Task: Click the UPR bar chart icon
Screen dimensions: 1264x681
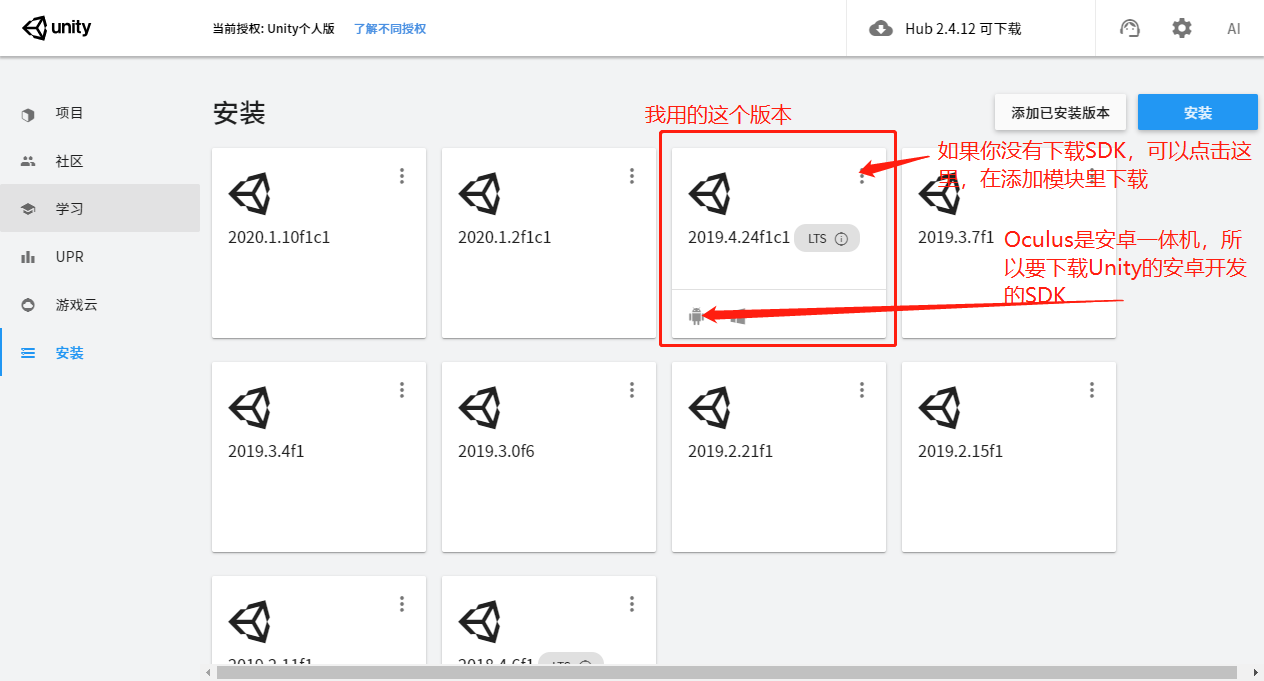Action: [x=28, y=257]
